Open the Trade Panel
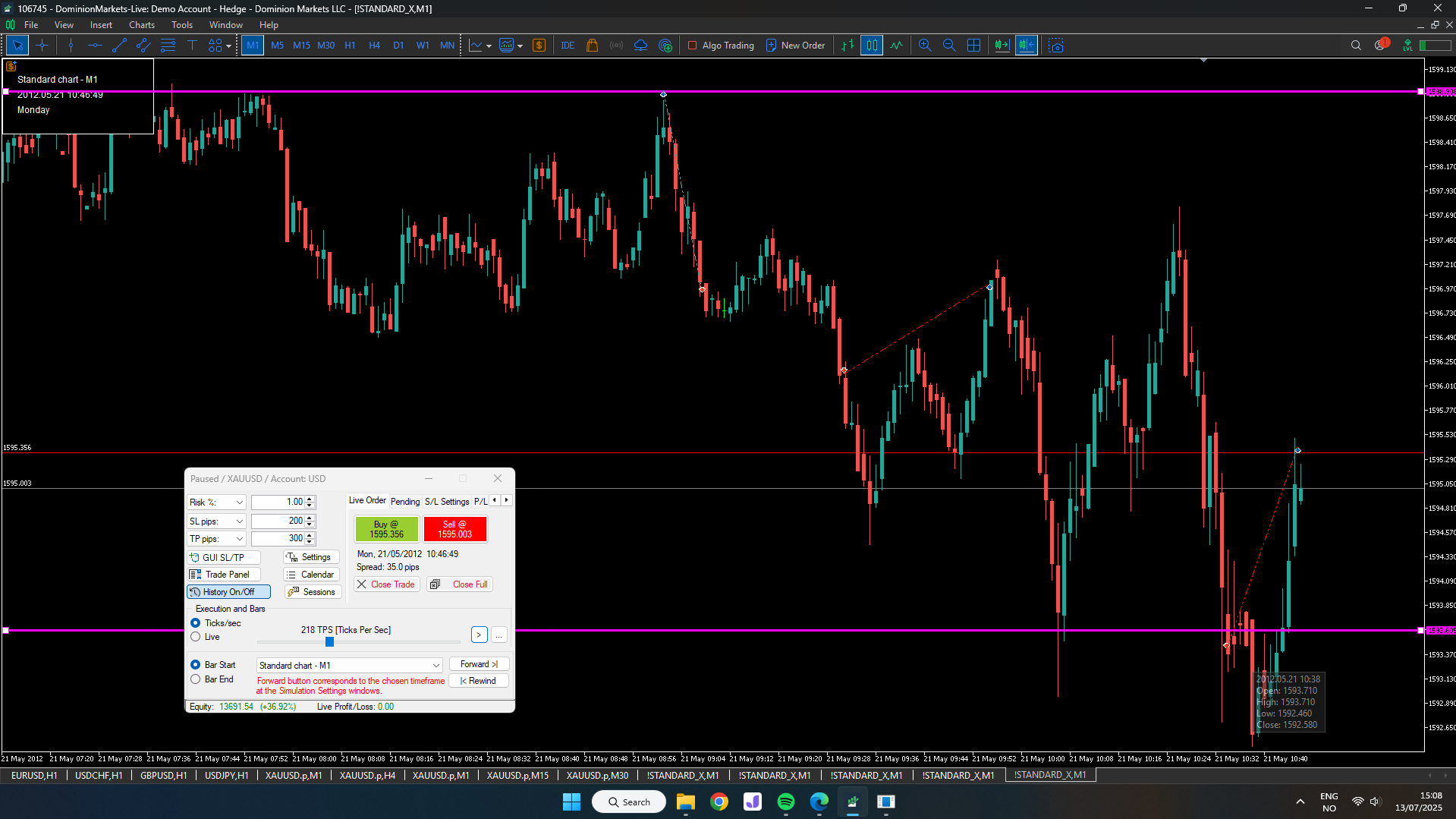Image resolution: width=1456 pixels, height=819 pixels. point(224,575)
